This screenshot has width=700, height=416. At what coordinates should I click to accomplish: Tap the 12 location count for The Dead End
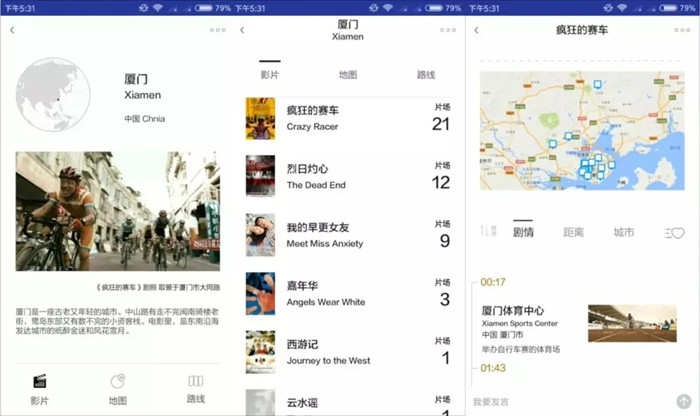pos(441,182)
